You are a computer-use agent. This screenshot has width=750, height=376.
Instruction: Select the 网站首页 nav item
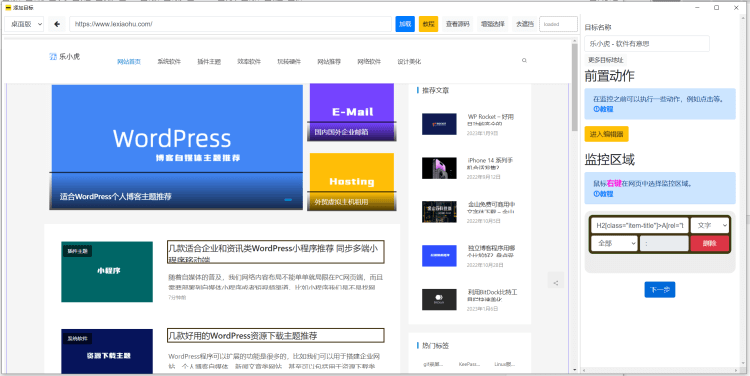(129, 62)
